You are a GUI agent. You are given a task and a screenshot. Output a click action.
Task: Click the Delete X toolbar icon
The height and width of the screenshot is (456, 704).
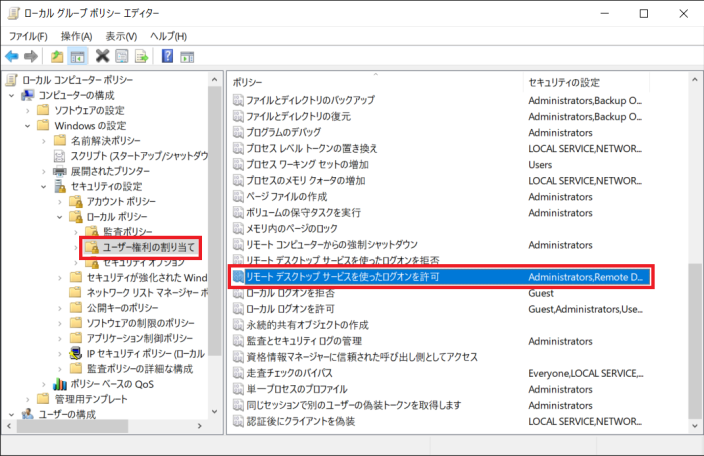(102, 56)
